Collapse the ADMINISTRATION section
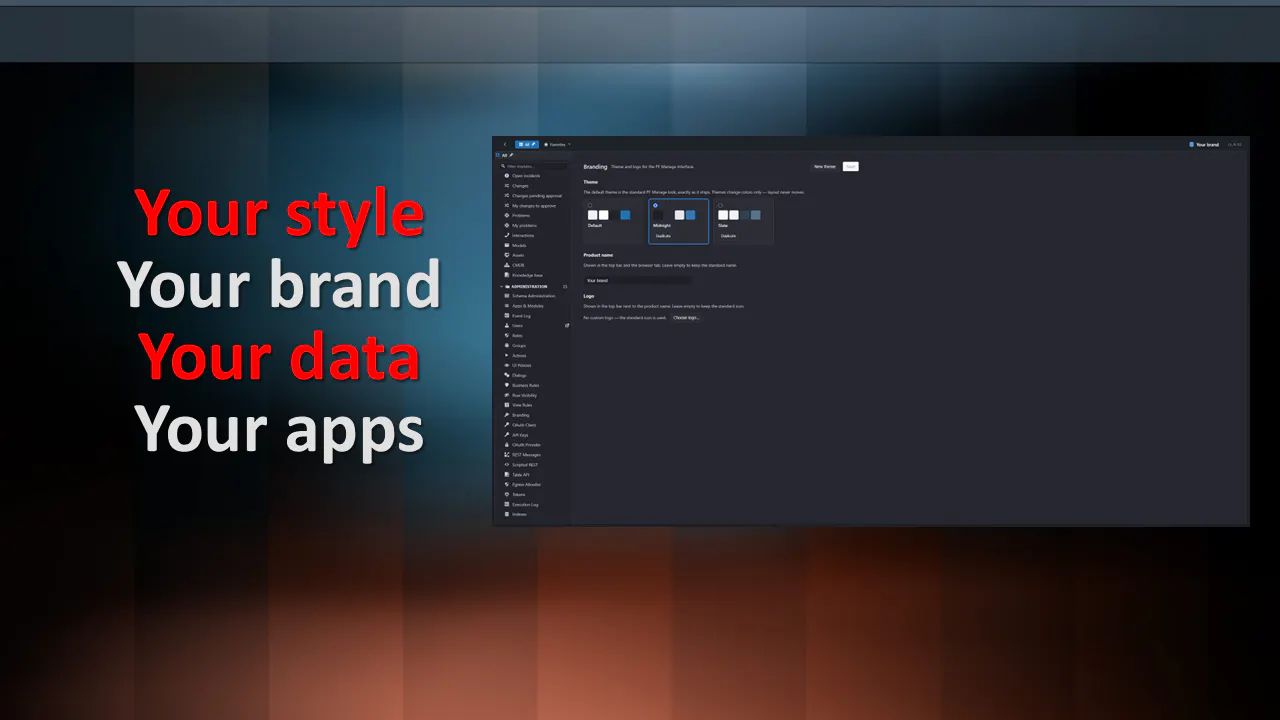This screenshot has width=1280, height=720. 502,286
